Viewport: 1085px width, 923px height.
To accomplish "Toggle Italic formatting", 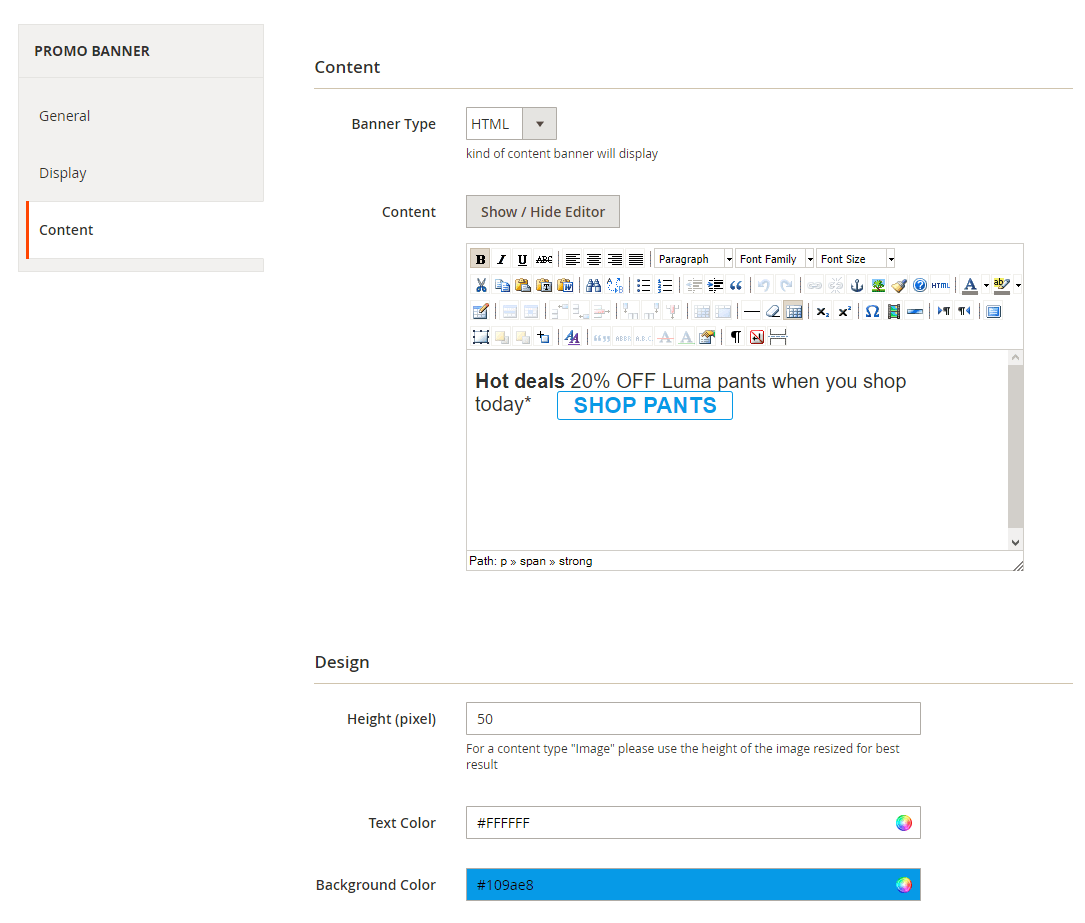I will tap(502, 259).
